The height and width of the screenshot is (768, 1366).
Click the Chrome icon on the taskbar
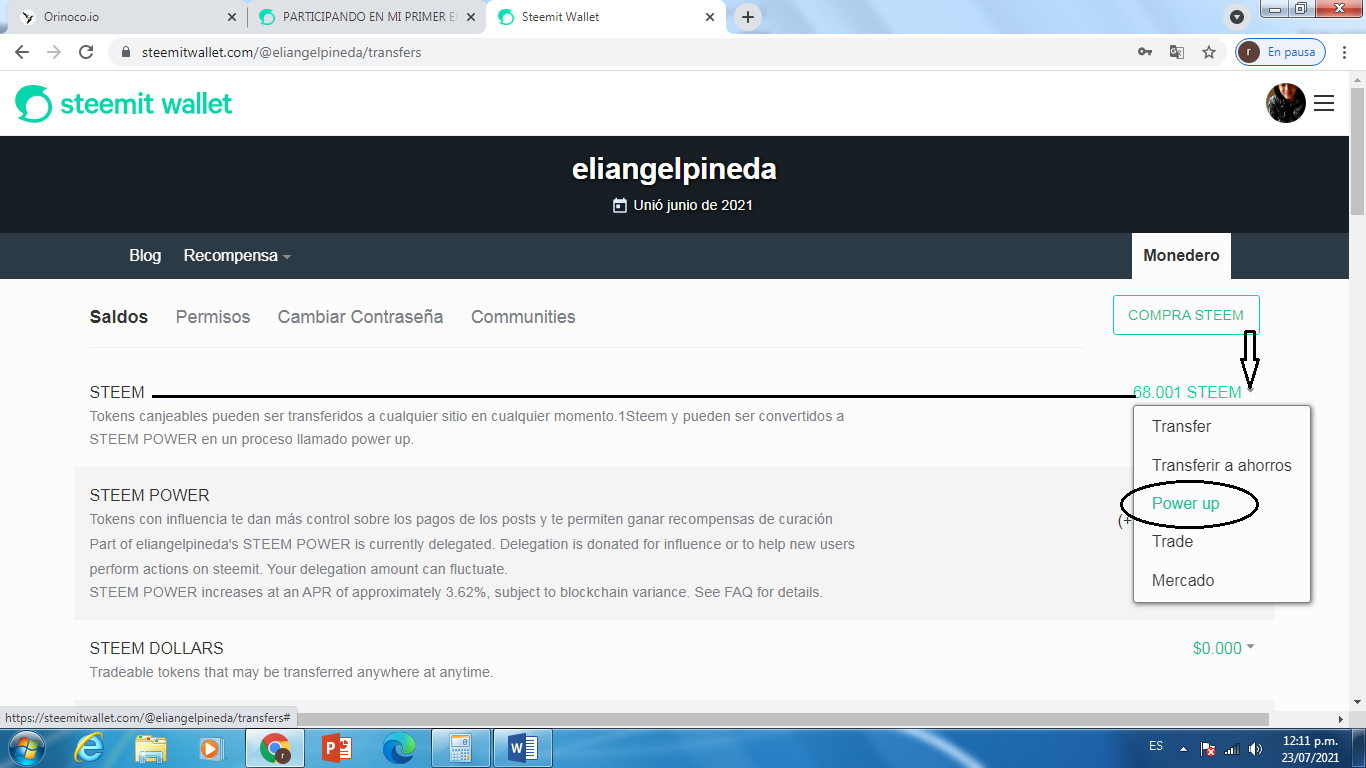[x=275, y=748]
